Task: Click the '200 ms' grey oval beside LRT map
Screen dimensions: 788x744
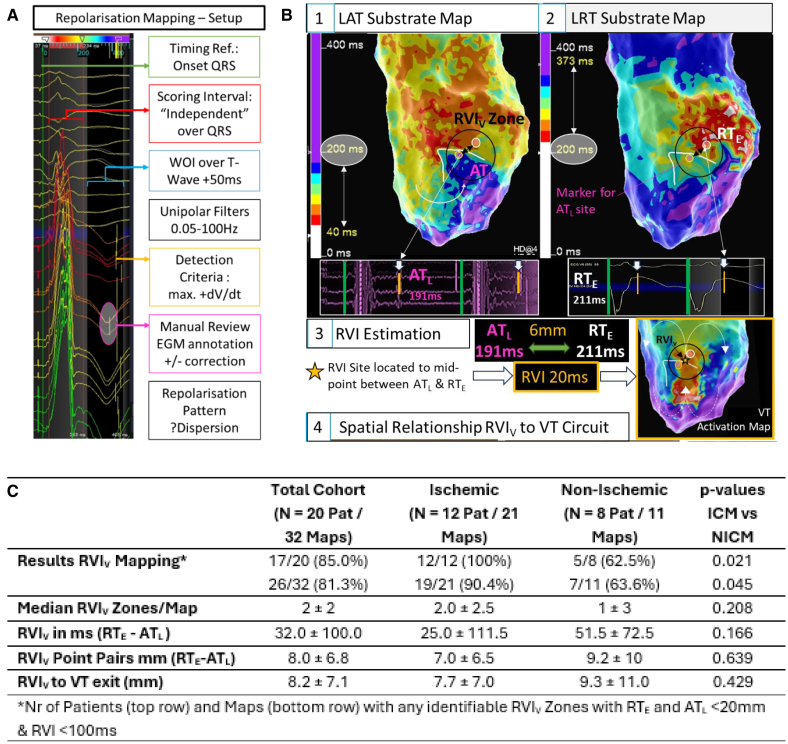Action: [x=574, y=149]
